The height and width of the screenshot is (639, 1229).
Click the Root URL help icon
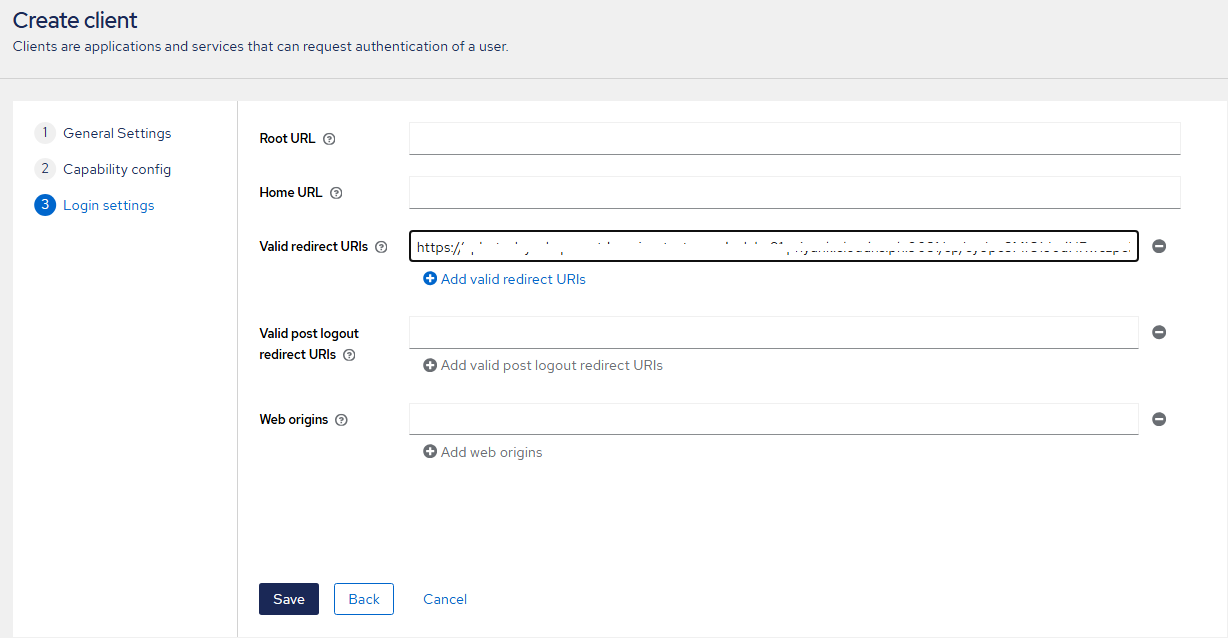click(330, 139)
